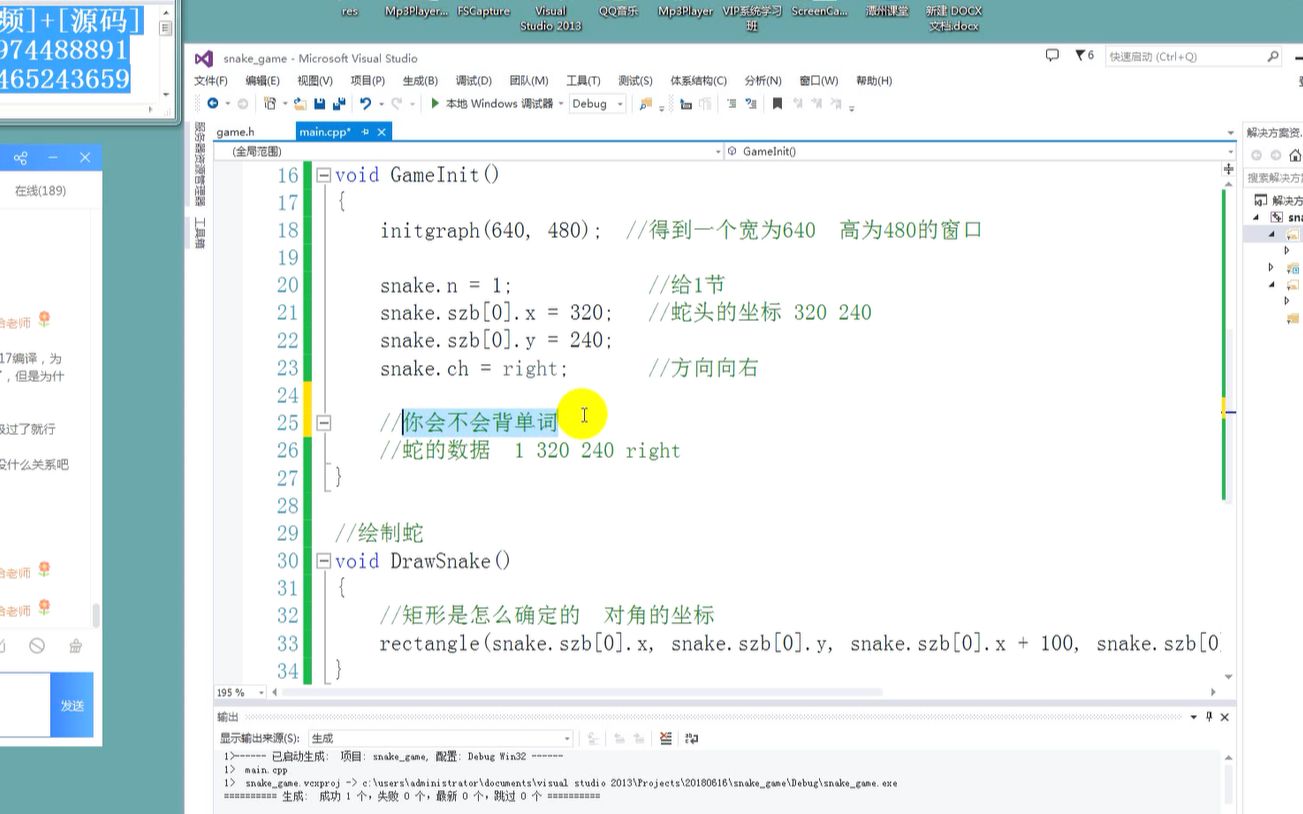Clear all output with the clear icon
1303x814 pixels.
click(666, 738)
